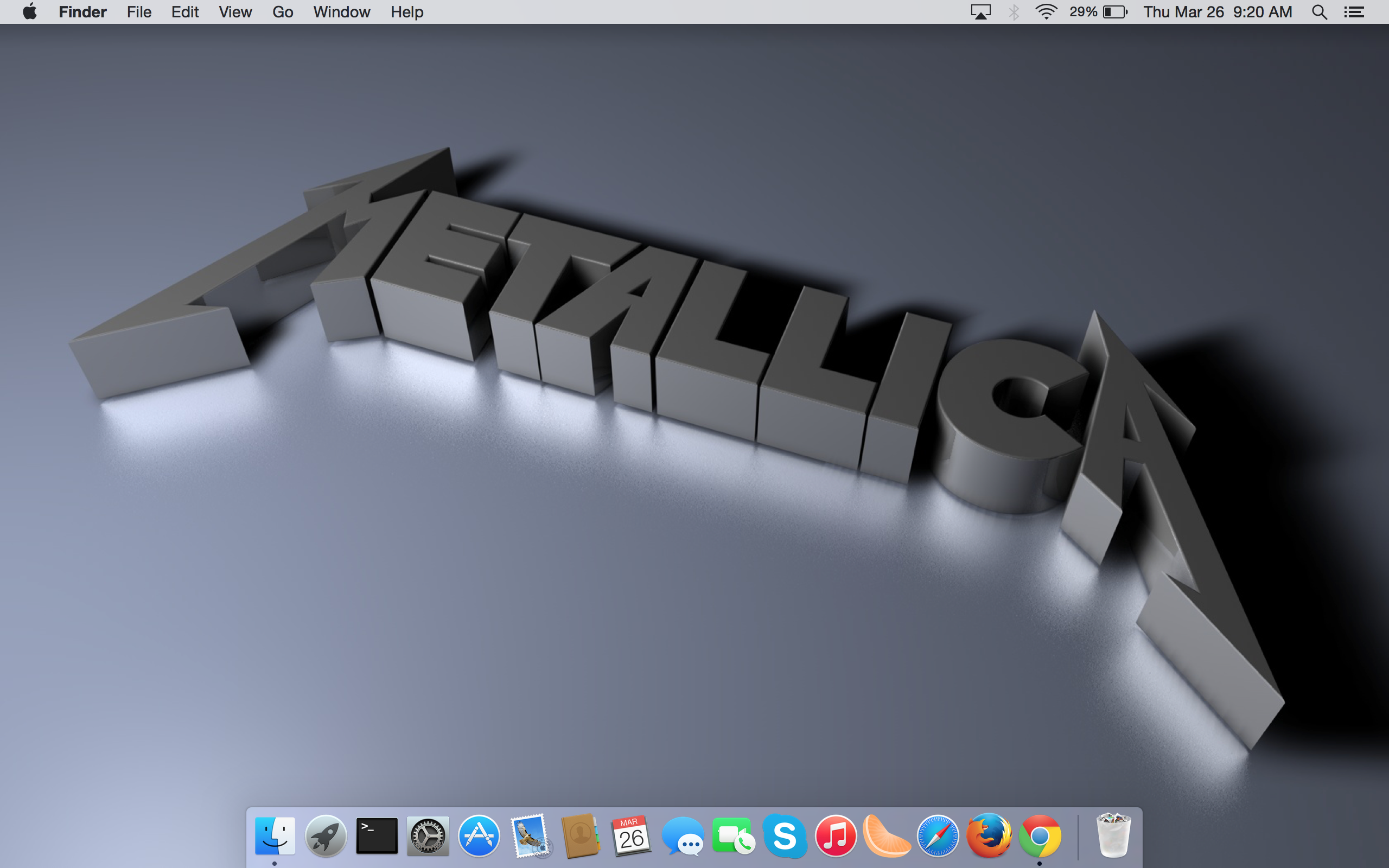
Task: Click the Bluetooth status icon
Action: 1014,12
